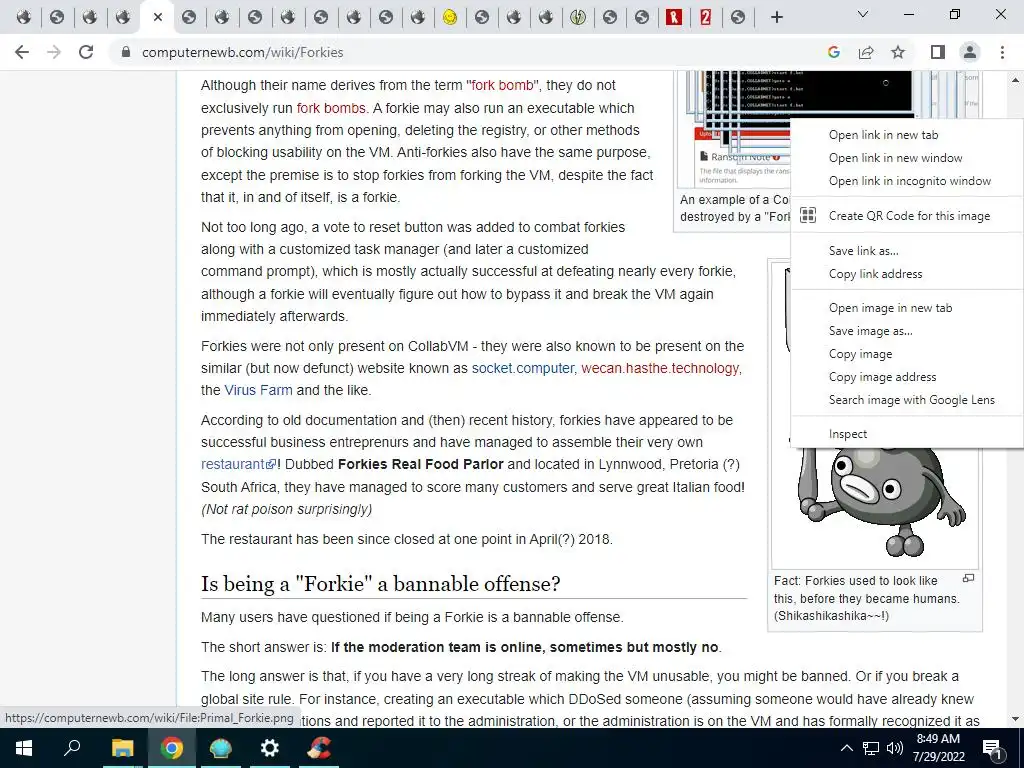Open the notification center icon

pyautogui.click(x=993, y=750)
